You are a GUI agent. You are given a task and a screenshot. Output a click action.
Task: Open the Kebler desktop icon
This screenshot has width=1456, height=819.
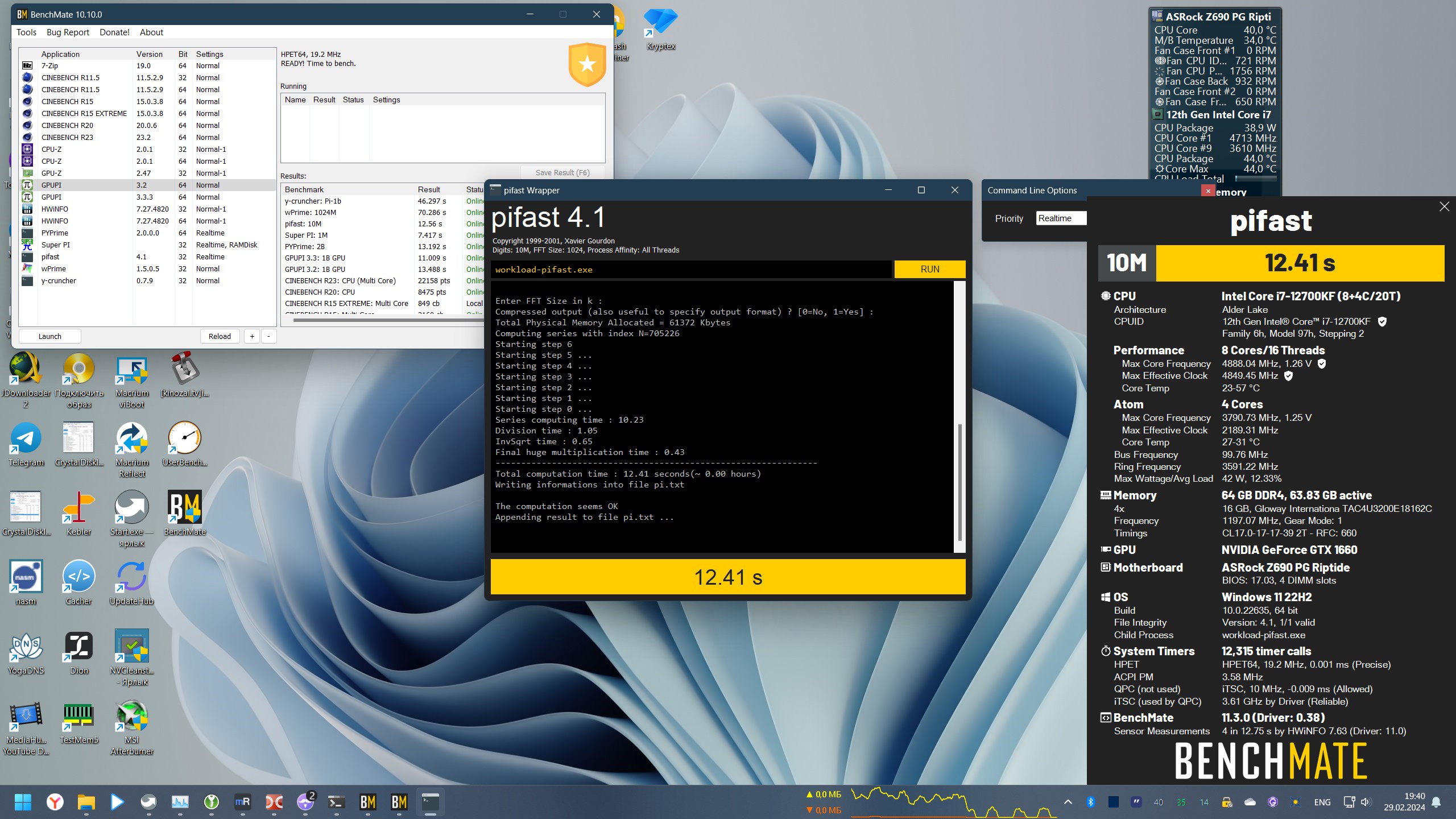click(78, 514)
